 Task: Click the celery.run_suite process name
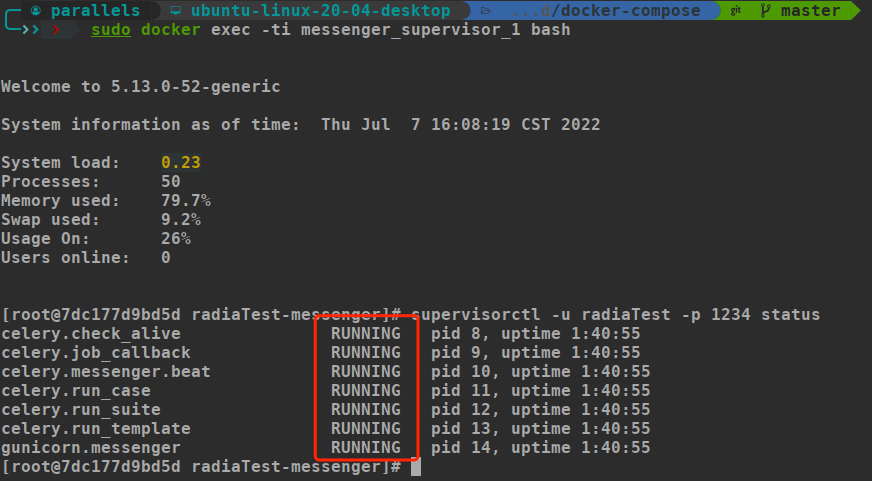coord(81,409)
